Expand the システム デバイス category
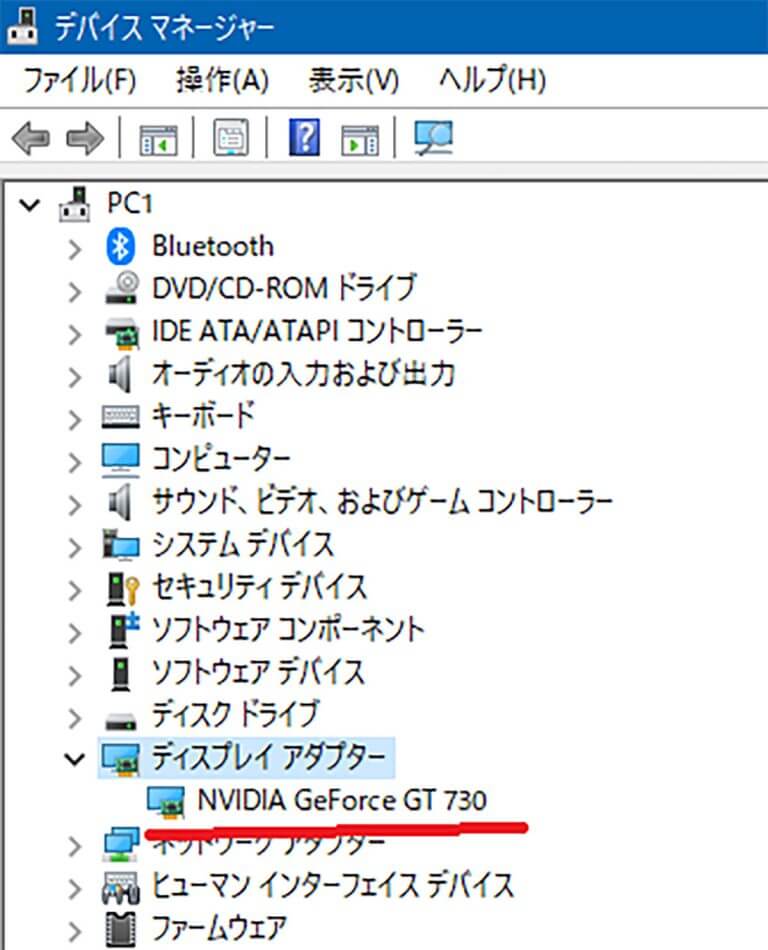The height and width of the screenshot is (950, 768). coord(74,548)
